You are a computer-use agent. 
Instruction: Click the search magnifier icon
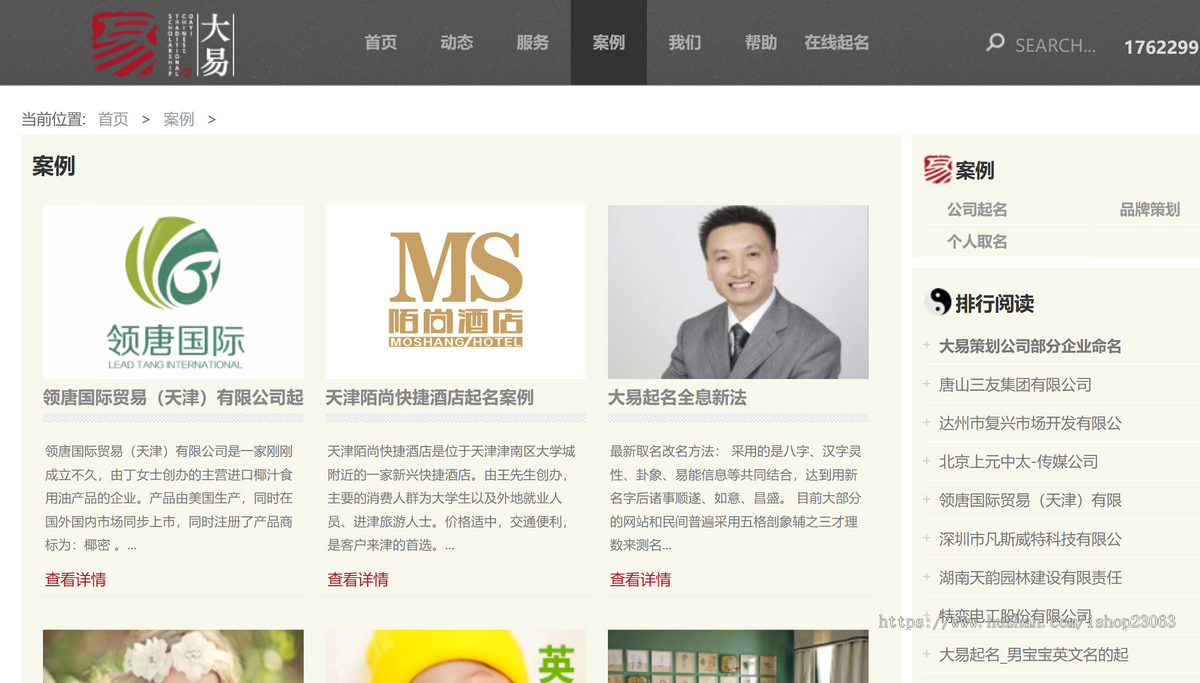pyautogui.click(x=995, y=43)
